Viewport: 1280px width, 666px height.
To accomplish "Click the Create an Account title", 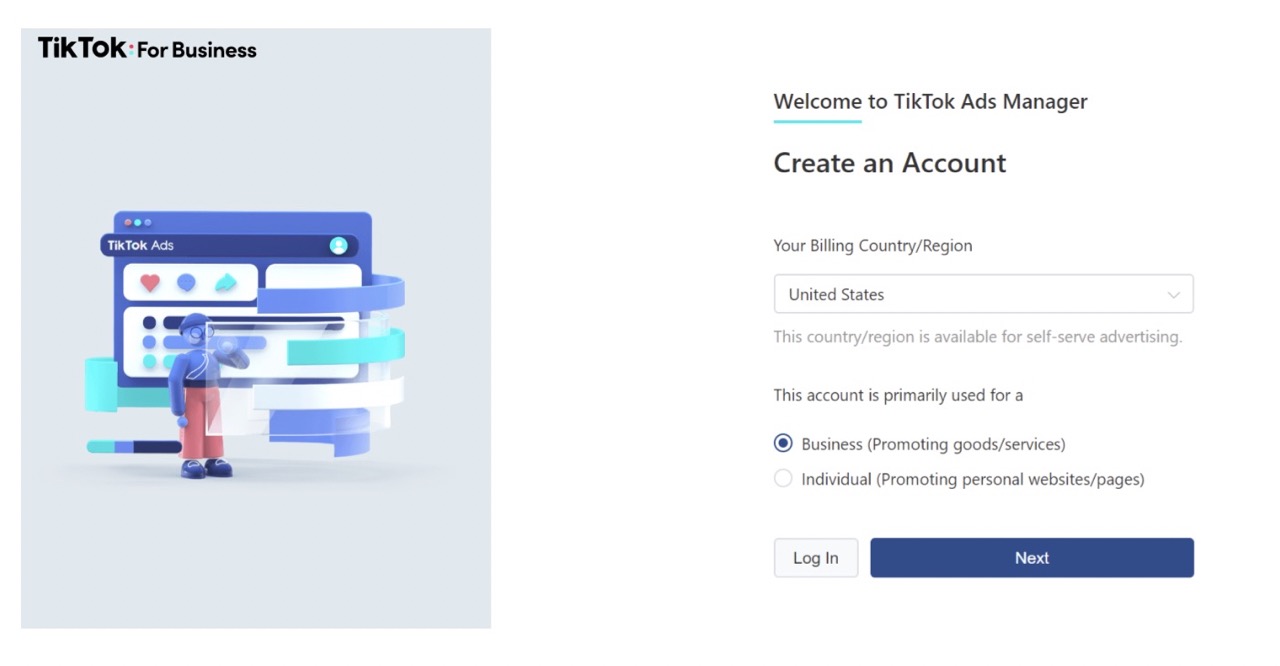I will pyautogui.click(x=890, y=163).
